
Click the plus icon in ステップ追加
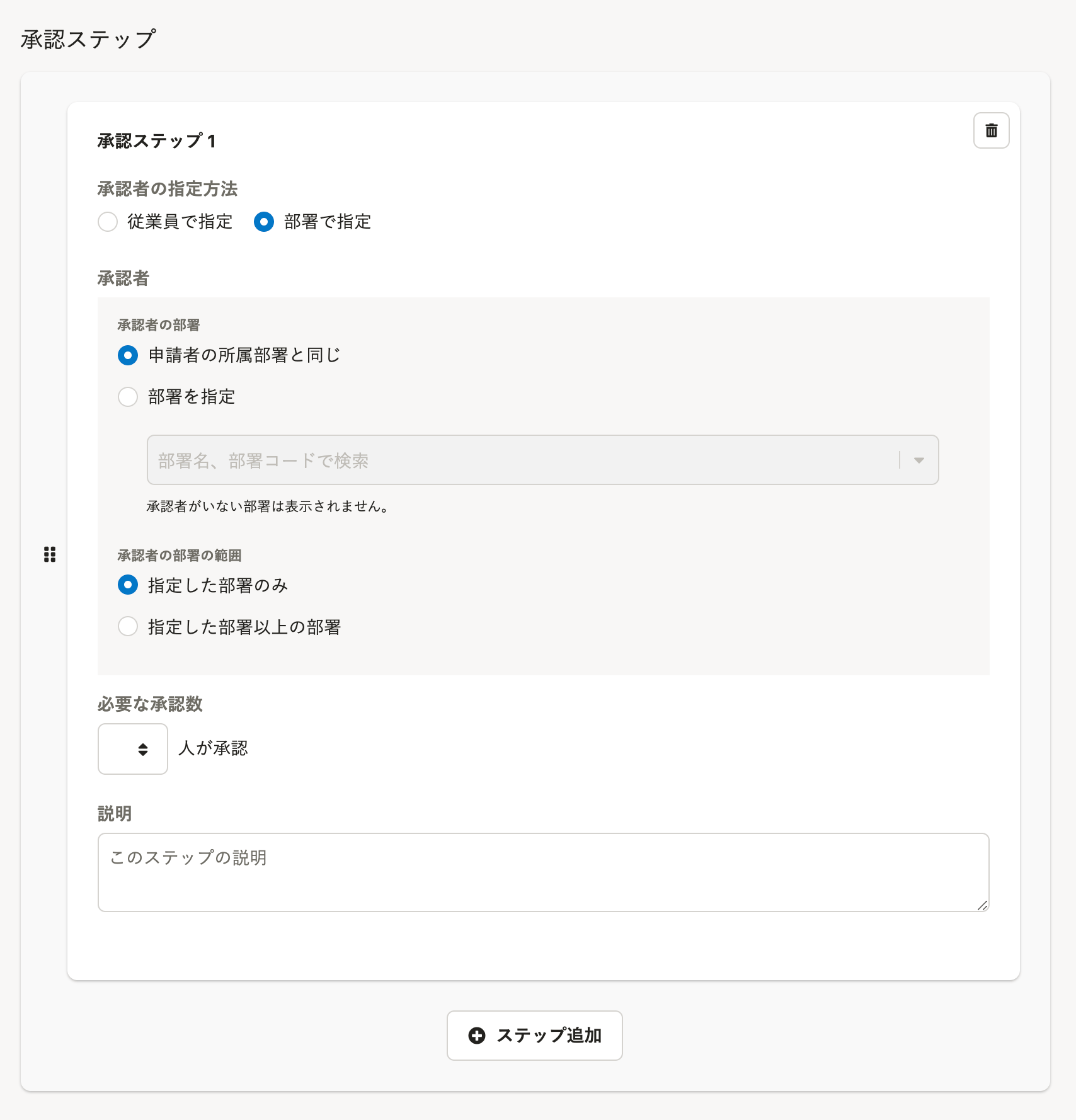pos(477,1036)
